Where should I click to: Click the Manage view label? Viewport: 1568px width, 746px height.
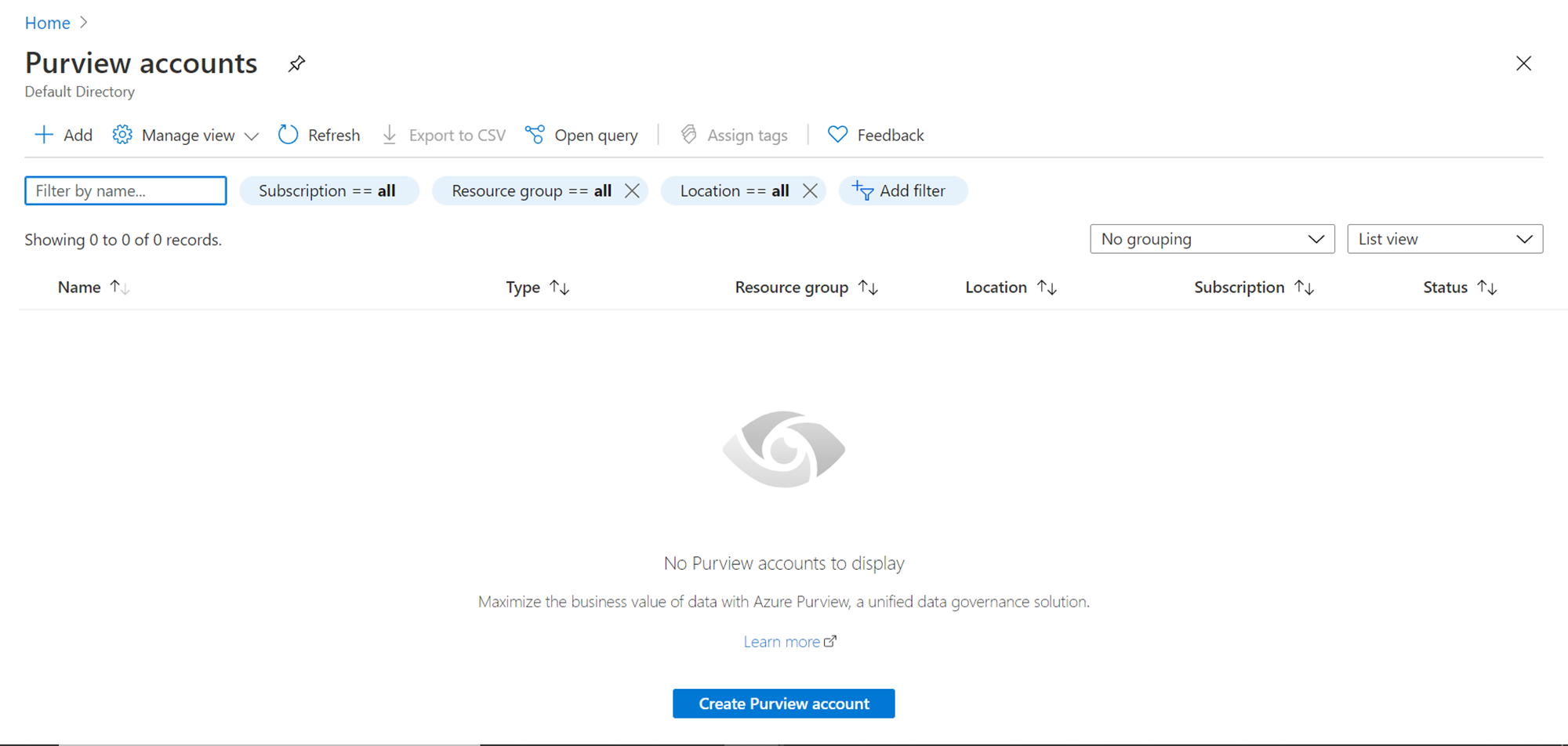click(188, 136)
